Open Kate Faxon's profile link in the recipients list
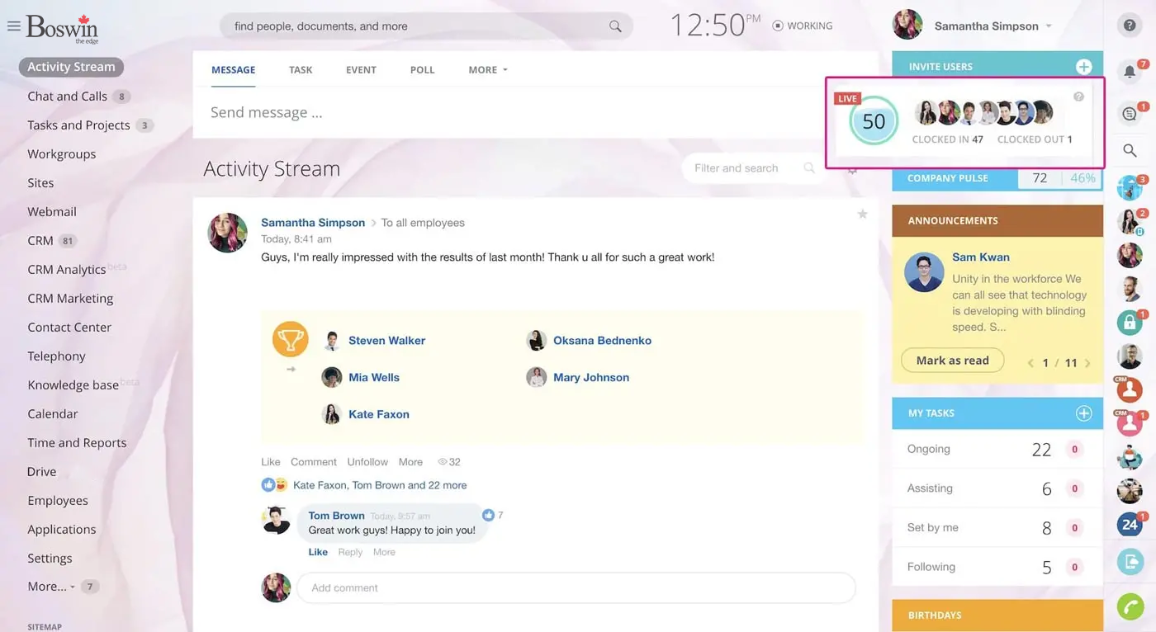The image size is (1156, 632). (x=378, y=414)
